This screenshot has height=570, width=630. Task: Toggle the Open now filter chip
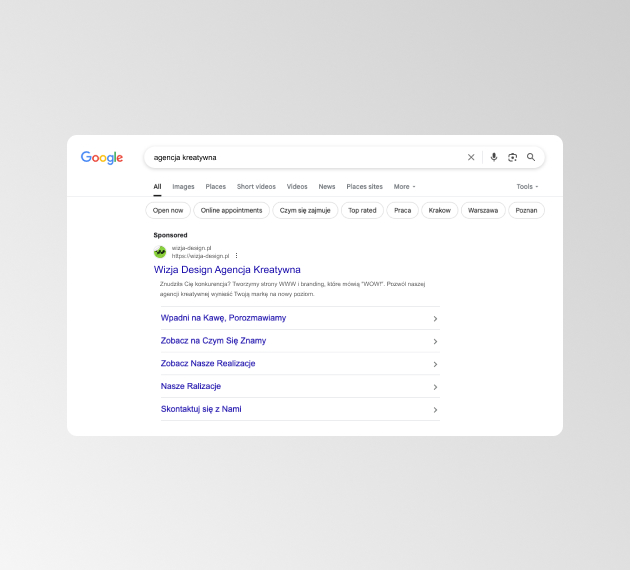pos(167,210)
